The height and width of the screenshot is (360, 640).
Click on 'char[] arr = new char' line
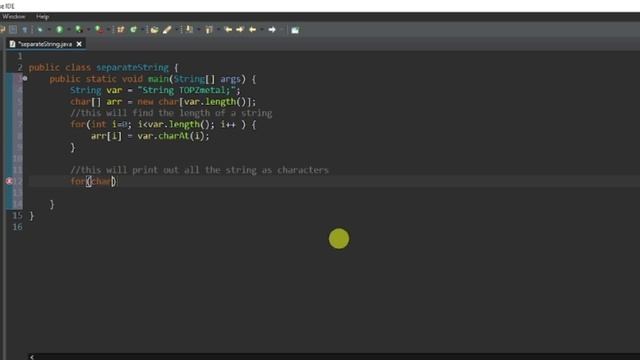coord(163,102)
